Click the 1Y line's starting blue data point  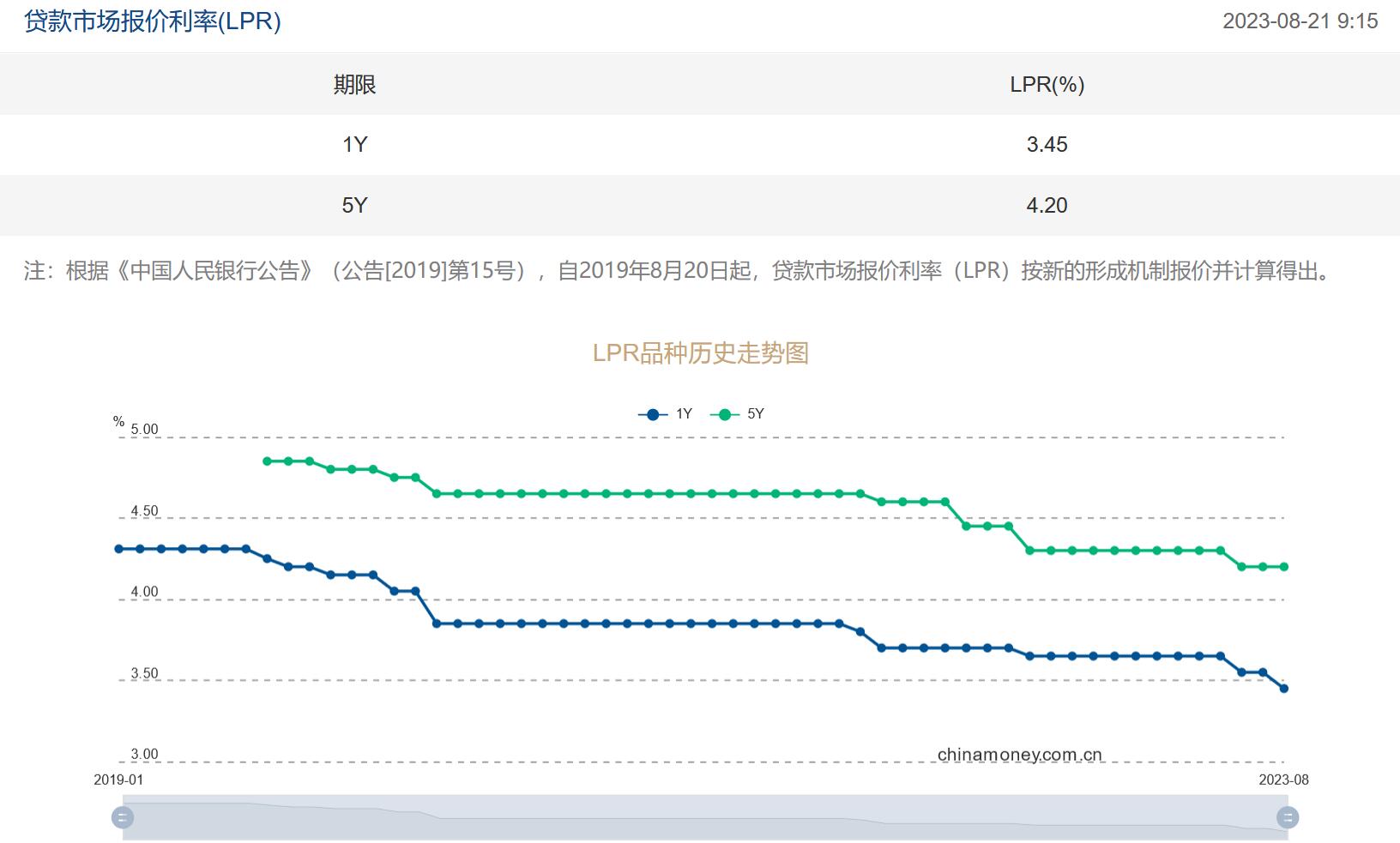[x=119, y=547]
